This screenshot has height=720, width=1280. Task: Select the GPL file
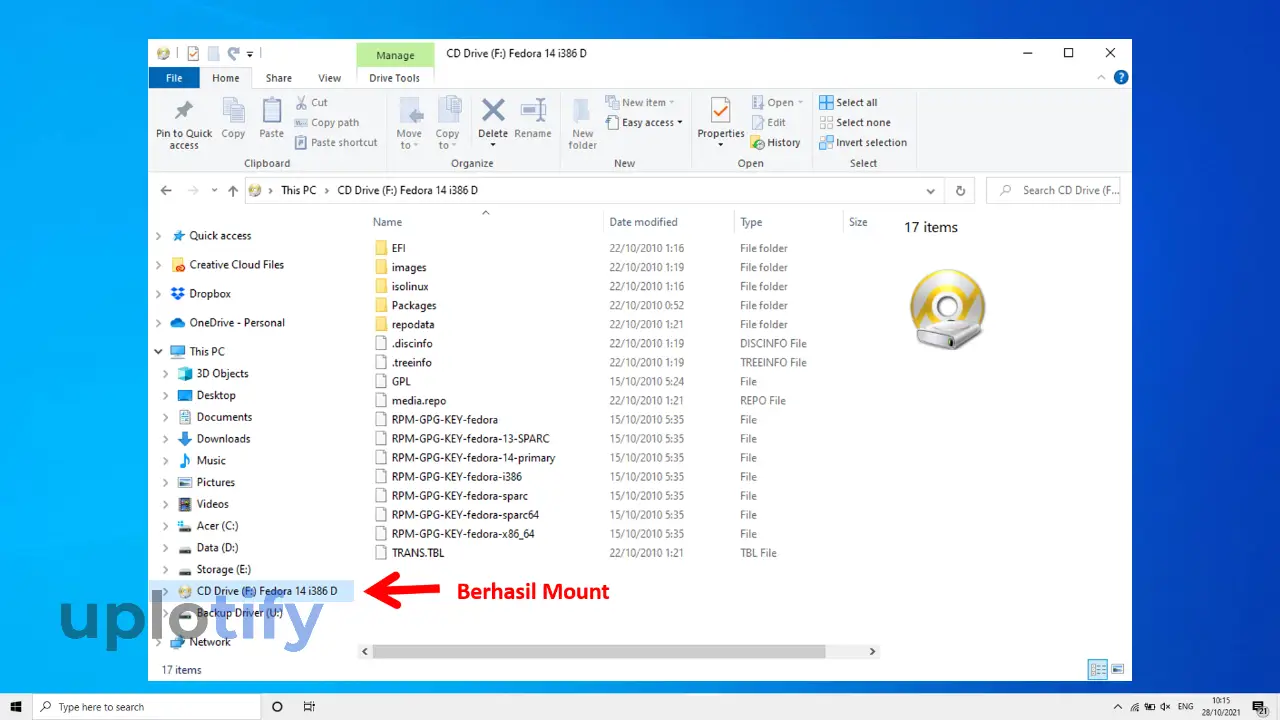point(401,381)
